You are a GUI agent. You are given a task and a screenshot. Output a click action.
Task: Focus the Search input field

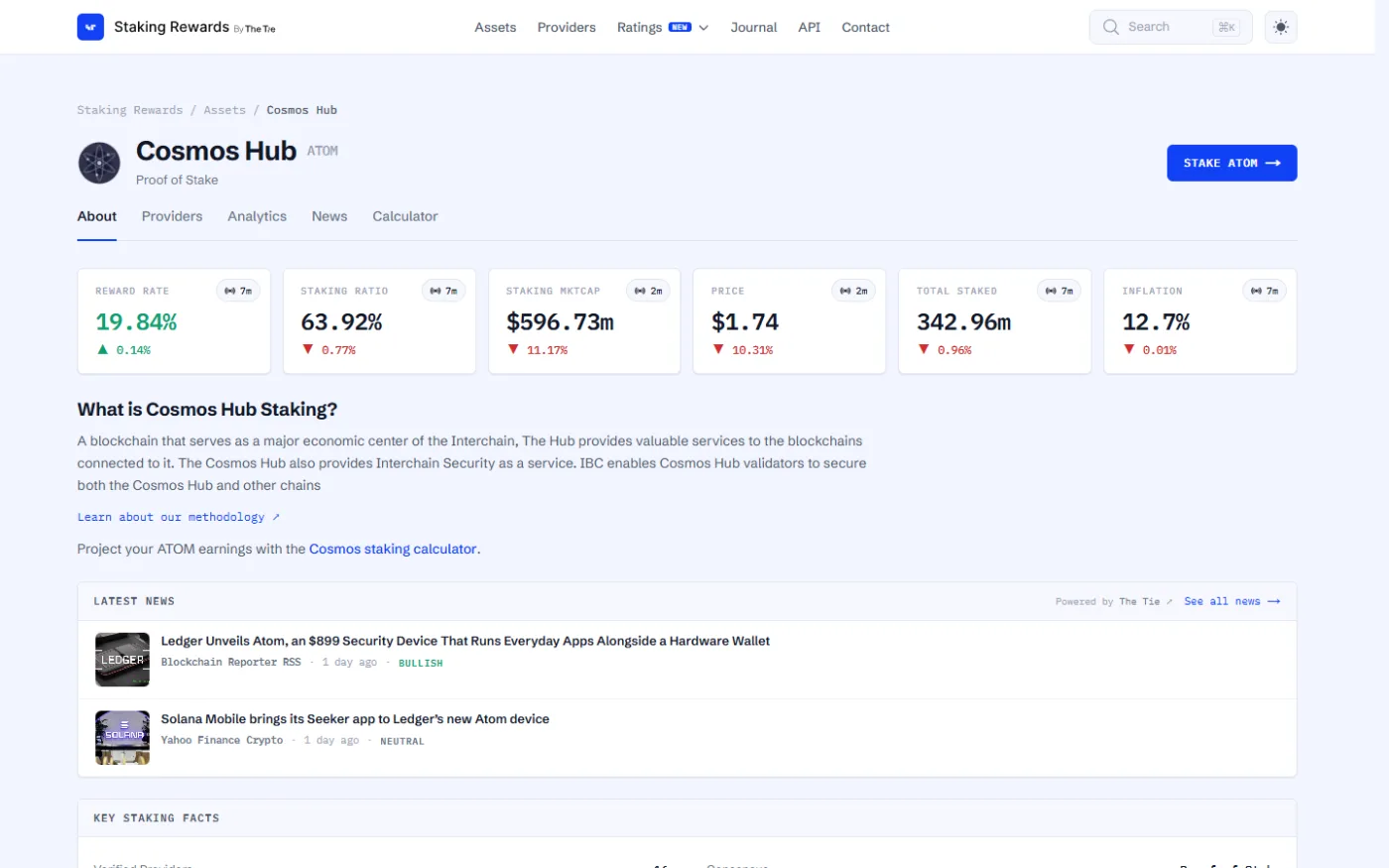tap(1171, 27)
